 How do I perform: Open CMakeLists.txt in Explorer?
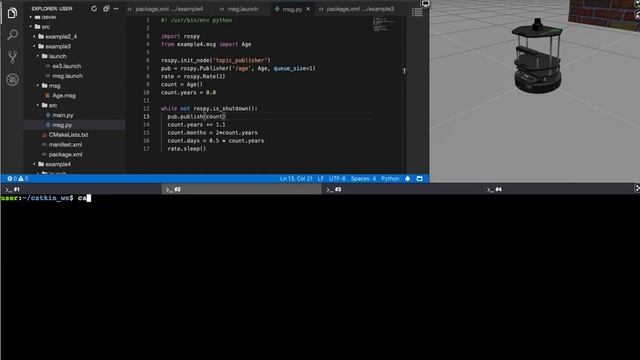[x=68, y=135]
